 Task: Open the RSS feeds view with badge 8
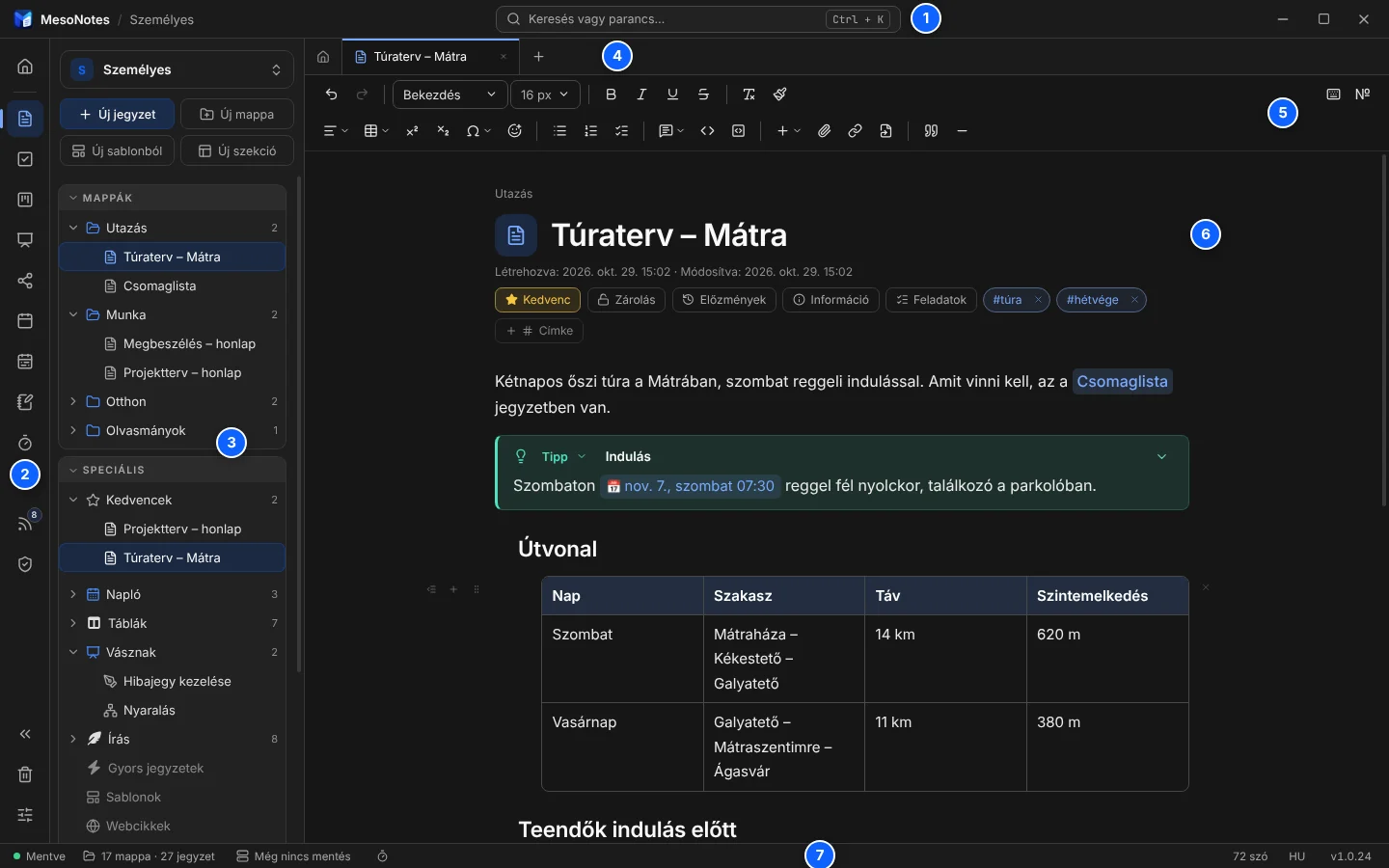pos(25,524)
